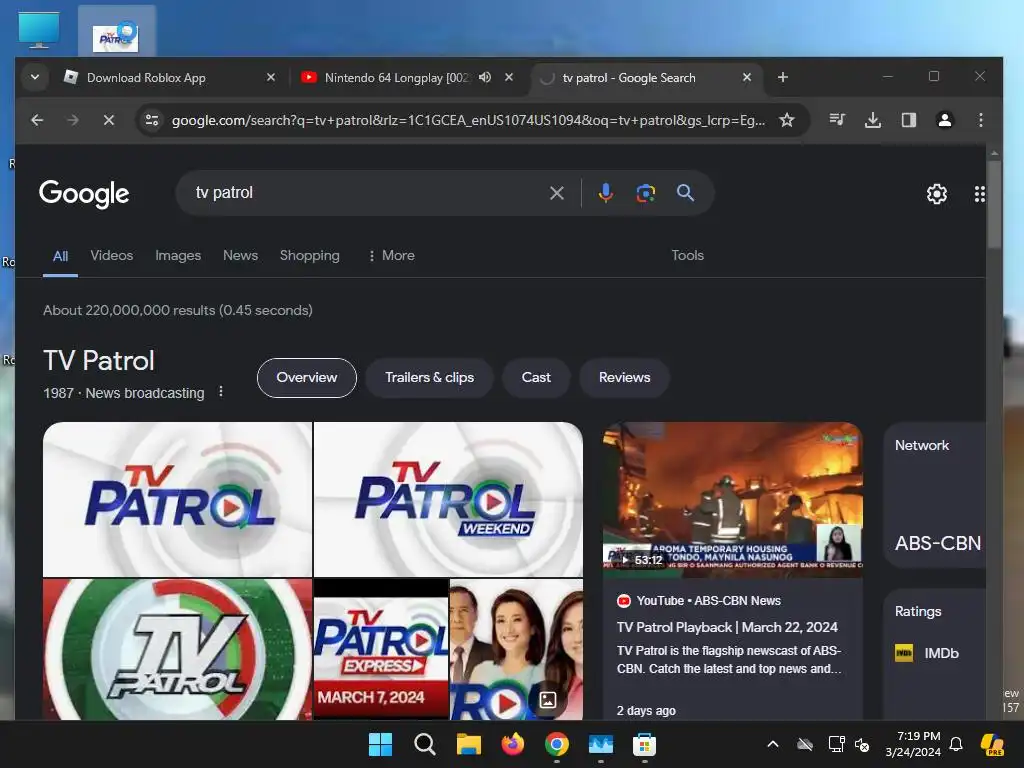Play the TV Patrol Playback video thumbnail
Viewport: 1024px width, 768px height.
coord(733,500)
